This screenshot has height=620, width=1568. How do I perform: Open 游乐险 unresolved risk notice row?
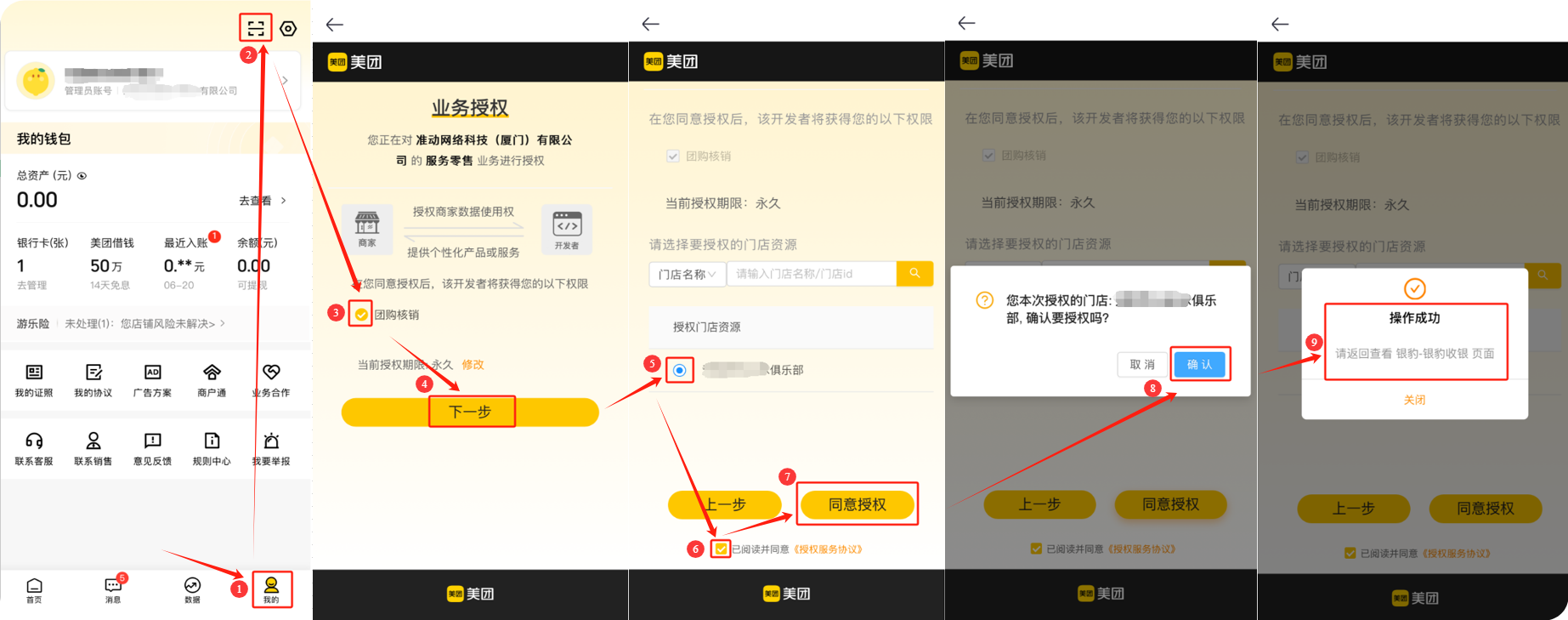click(x=122, y=324)
